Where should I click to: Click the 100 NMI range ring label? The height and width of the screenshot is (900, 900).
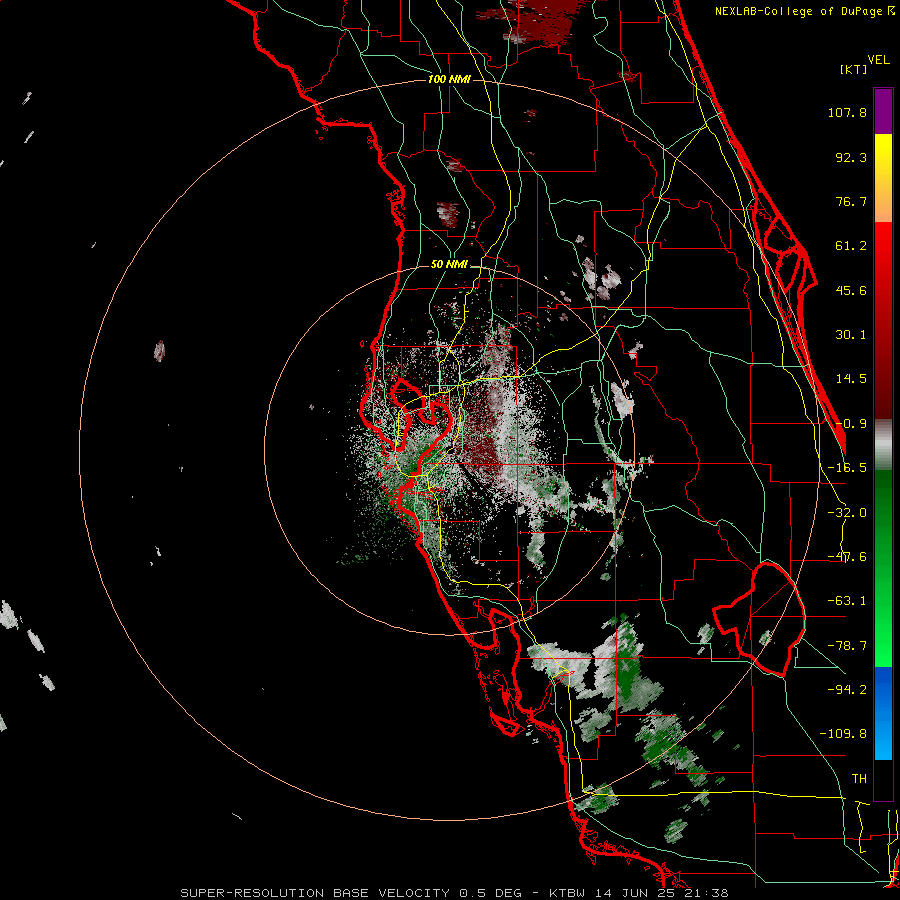tap(449, 79)
